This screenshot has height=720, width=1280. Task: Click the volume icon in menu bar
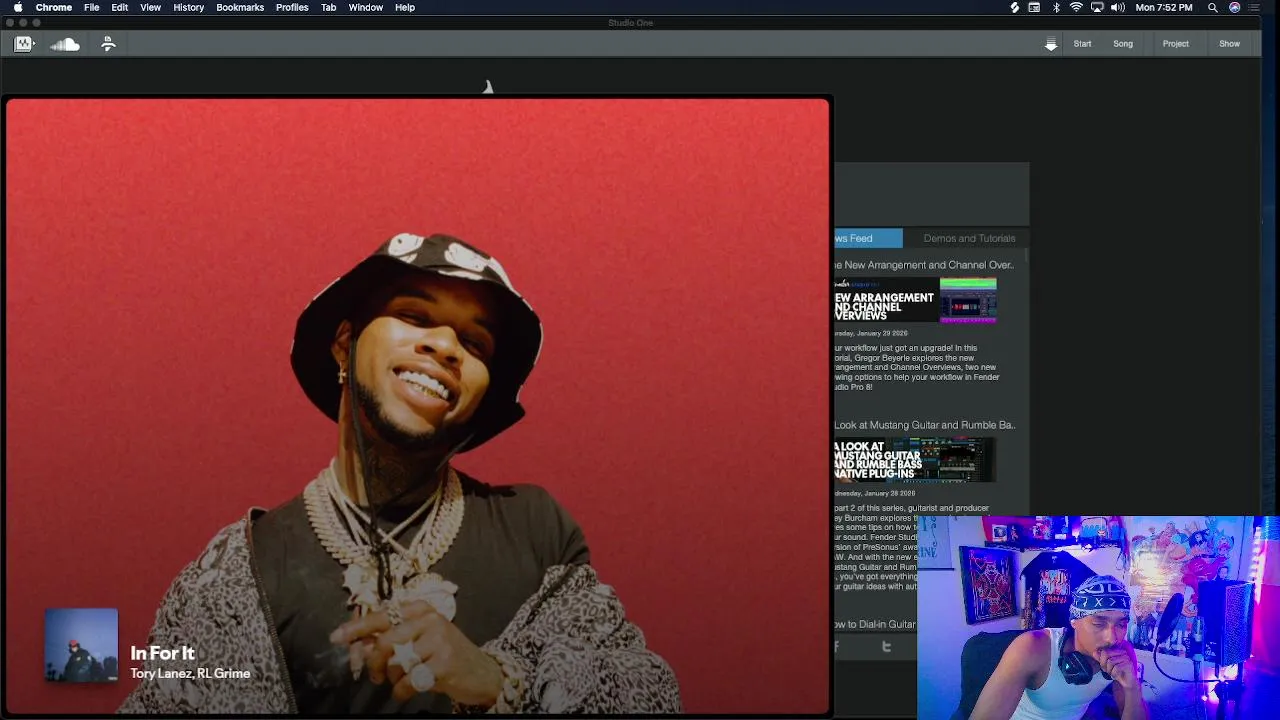(x=1118, y=7)
